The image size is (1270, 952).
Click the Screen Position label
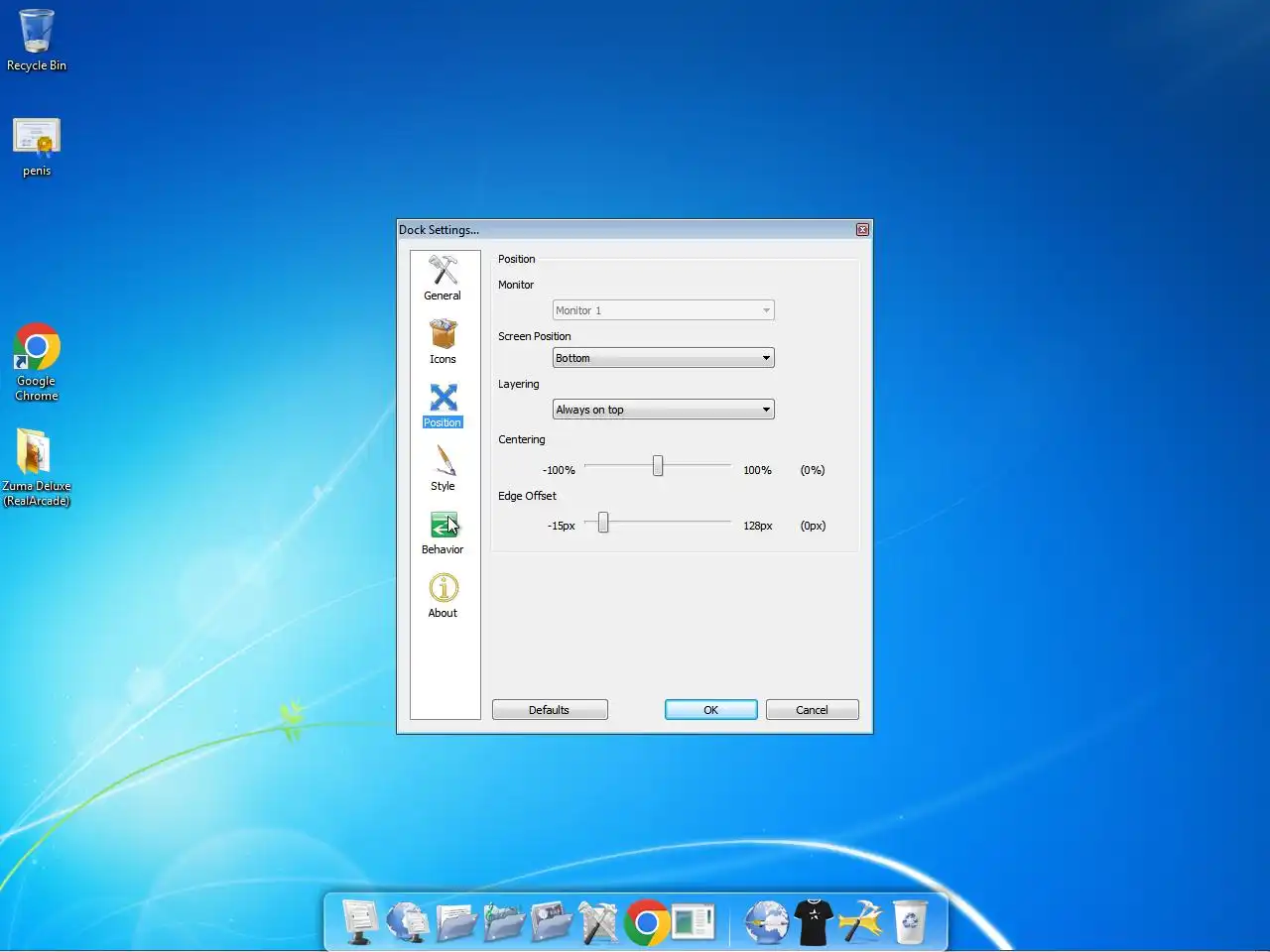[535, 336]
